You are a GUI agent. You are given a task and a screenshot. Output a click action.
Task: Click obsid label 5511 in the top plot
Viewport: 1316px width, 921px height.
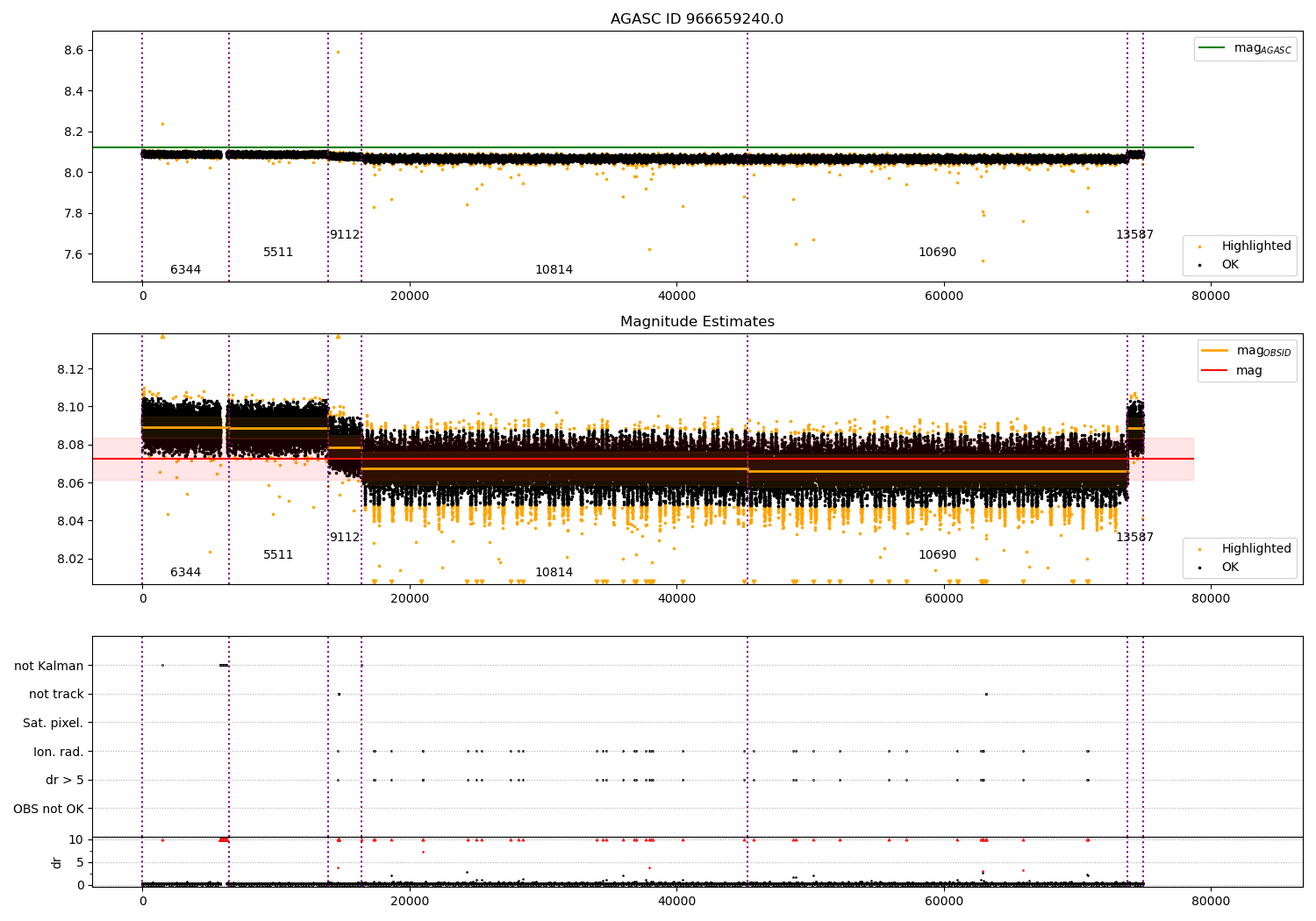point(278,252)
